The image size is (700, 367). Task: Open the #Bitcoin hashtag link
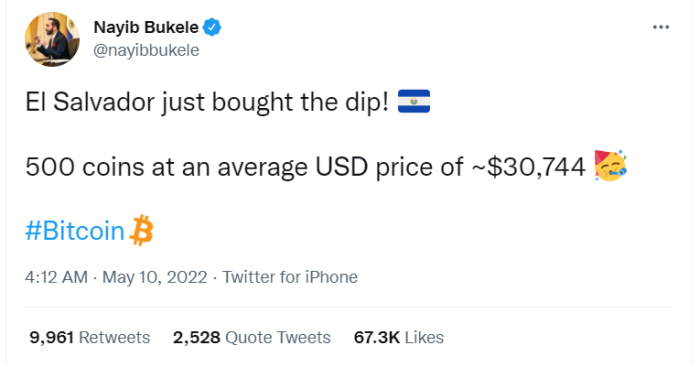pyautogui.click(x=75, y=231)
